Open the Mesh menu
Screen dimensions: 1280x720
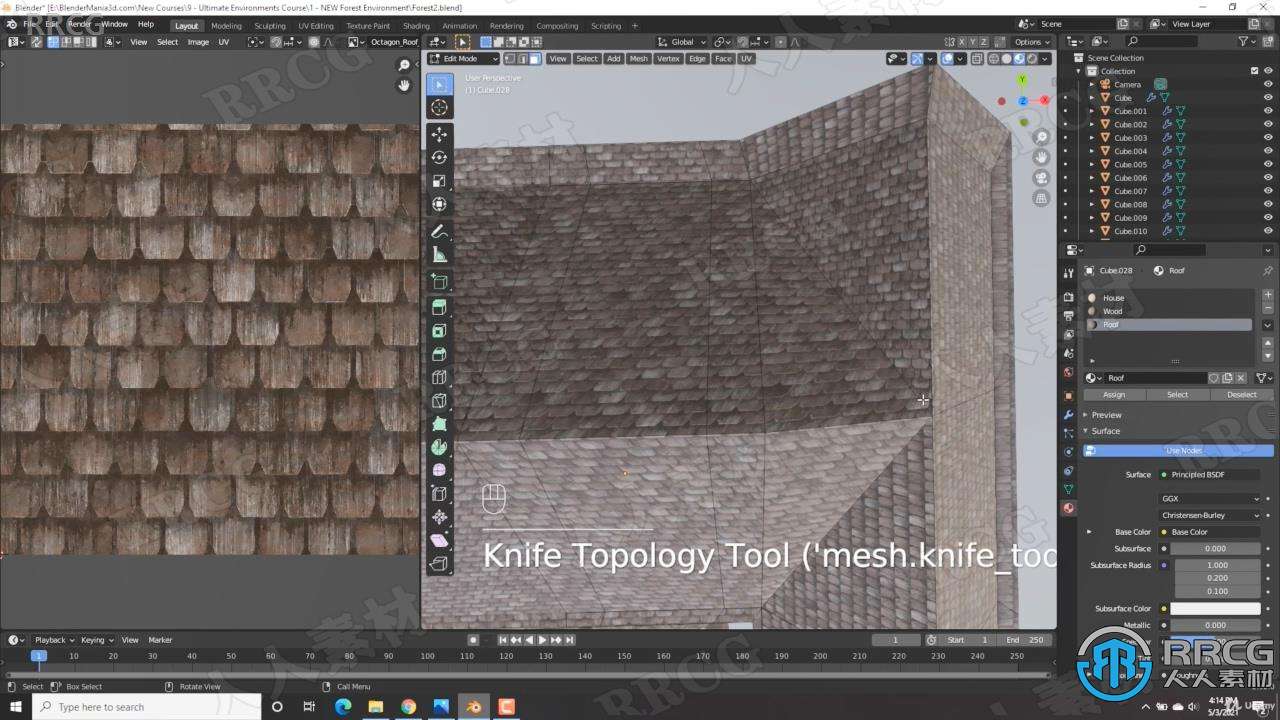tap(638, 58)
